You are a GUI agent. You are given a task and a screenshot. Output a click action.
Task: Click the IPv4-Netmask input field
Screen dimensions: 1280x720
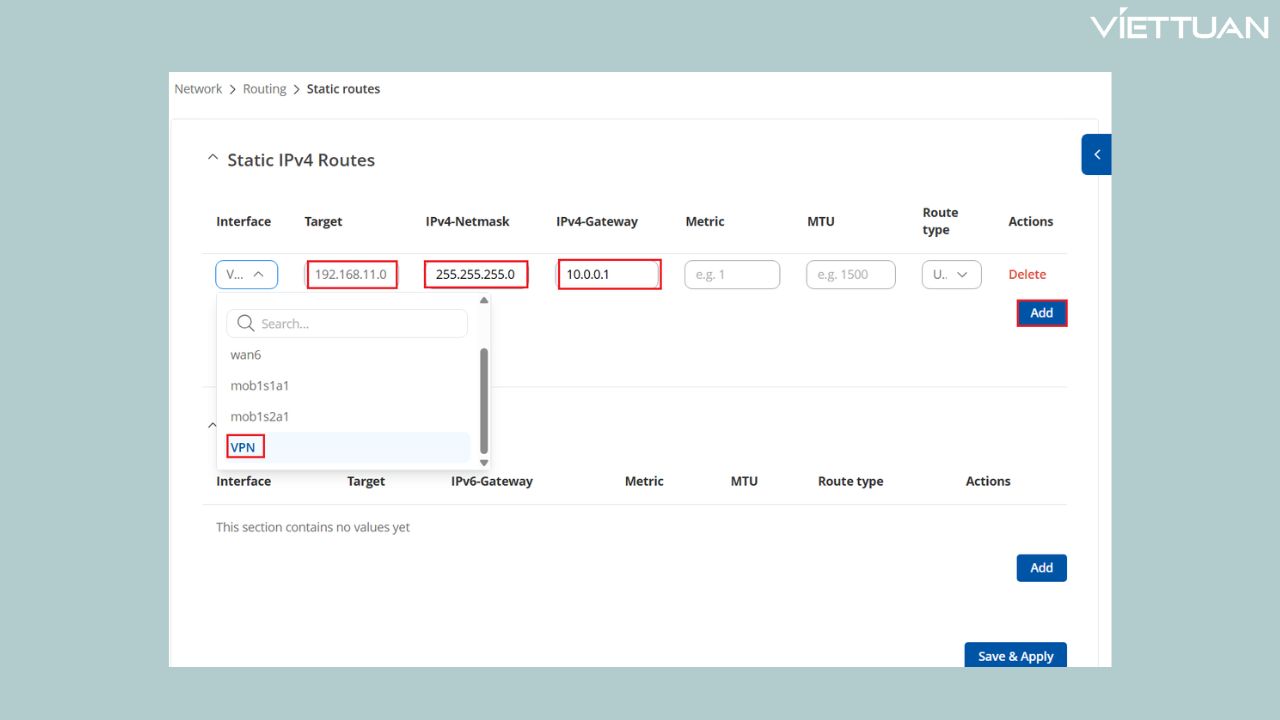click(476, 274)
